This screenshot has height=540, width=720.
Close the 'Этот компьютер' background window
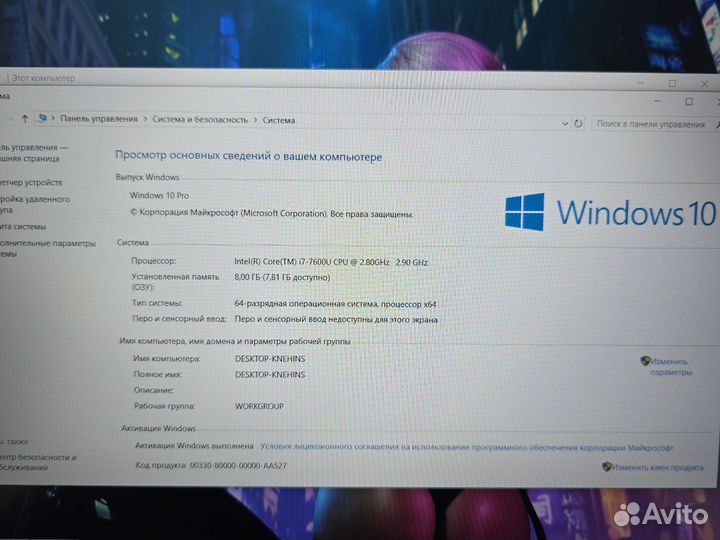click(704, 84)
